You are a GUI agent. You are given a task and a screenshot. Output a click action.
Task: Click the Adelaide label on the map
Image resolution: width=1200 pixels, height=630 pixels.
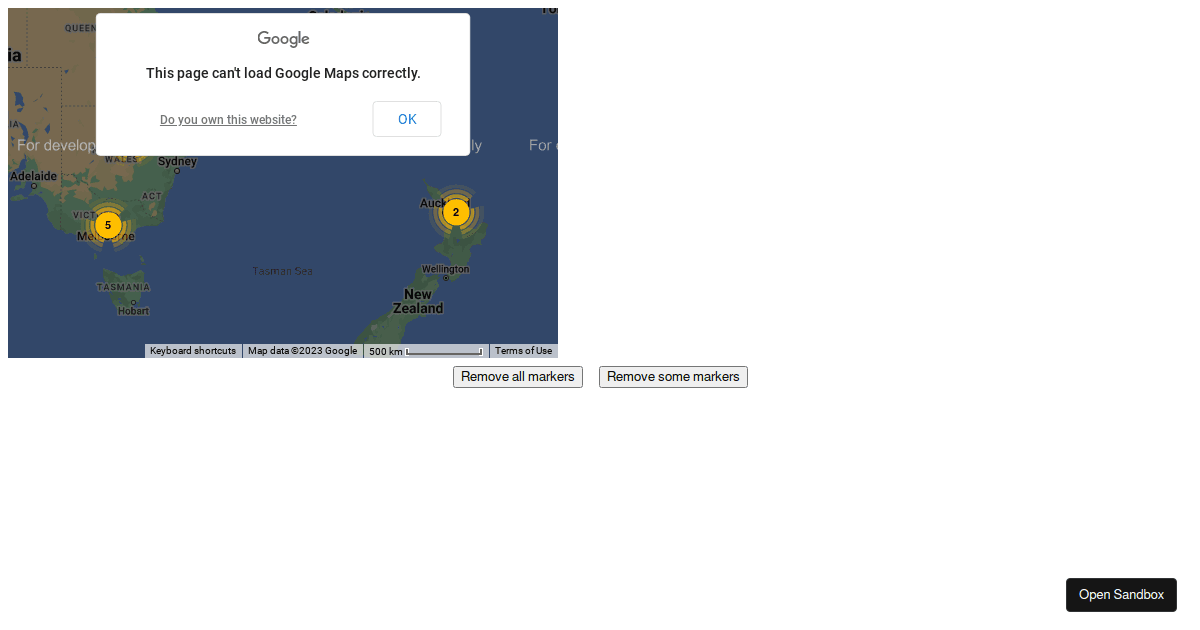click(33, 174)
